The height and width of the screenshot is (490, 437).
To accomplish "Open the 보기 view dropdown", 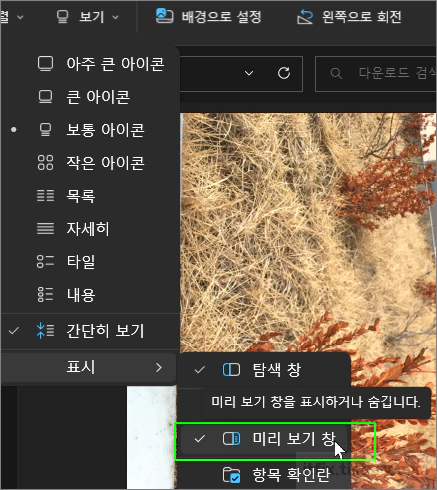I will tap(87, 17).
